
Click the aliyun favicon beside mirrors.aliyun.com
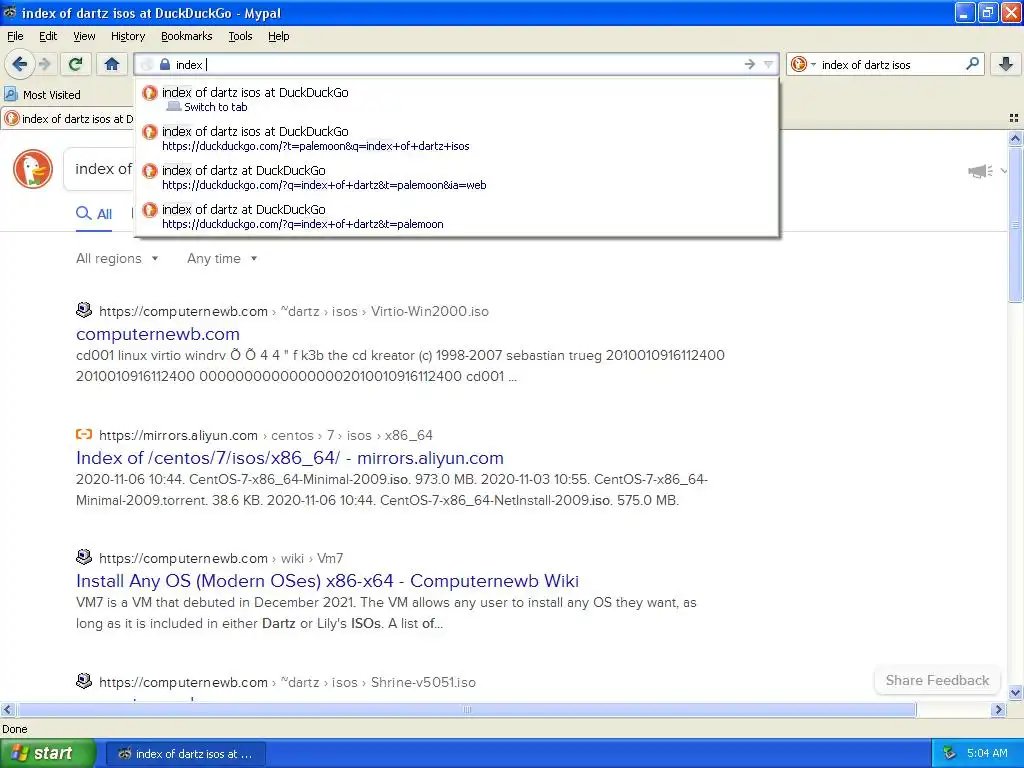[x=84, y=434]
